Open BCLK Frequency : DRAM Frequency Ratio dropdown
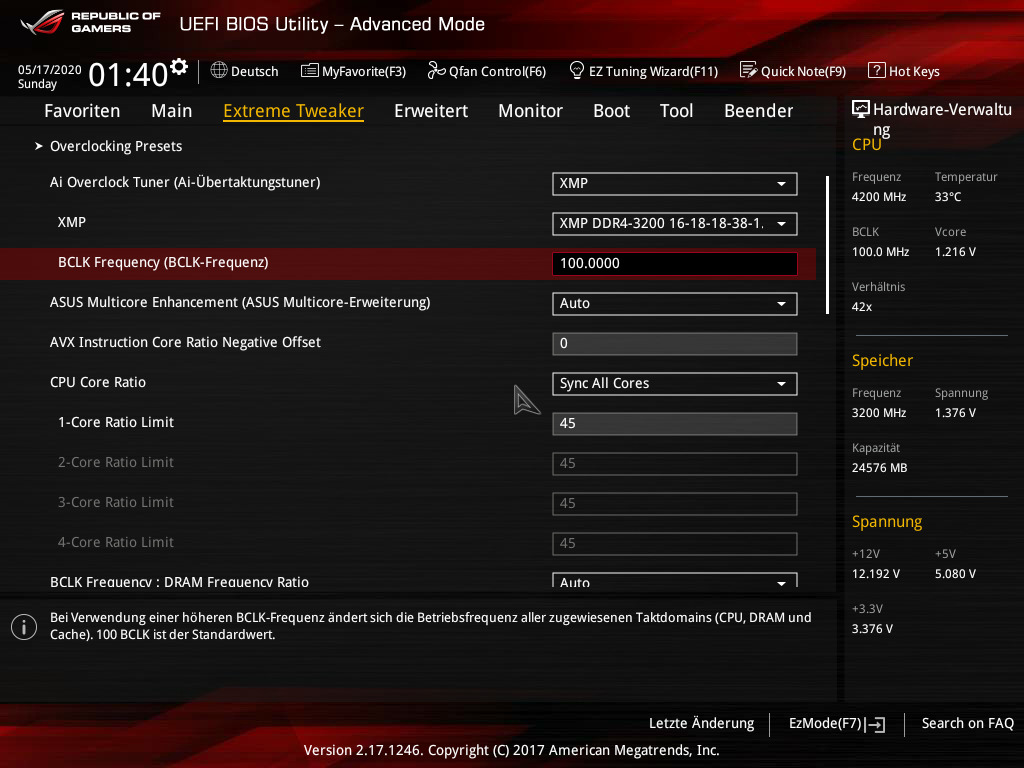Viewport: 1024px width, 768px height. (675, 580)
